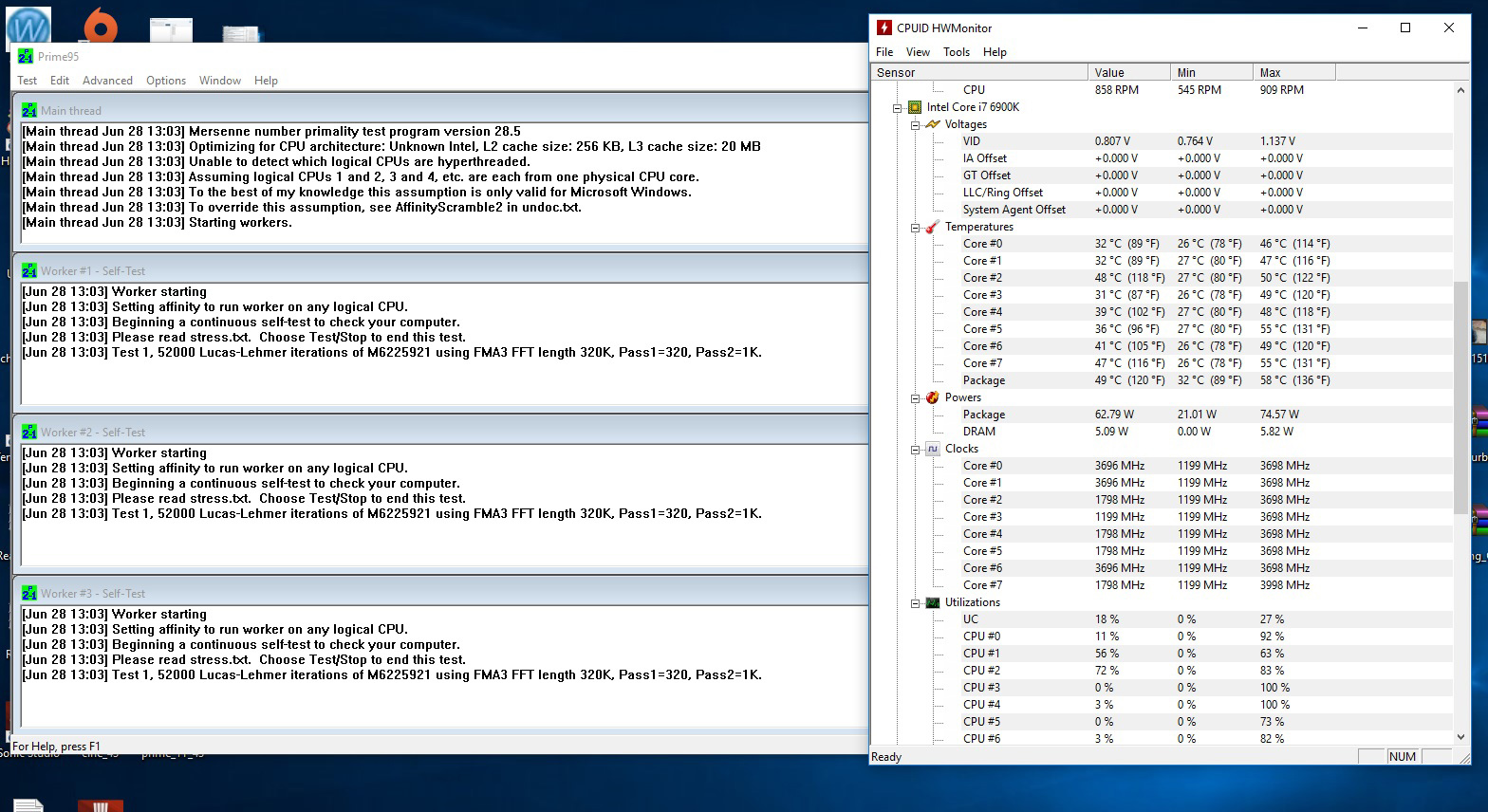This screenshot has width=1488, height=812.
Task: Open Prime95 Help menu
Action: [266, 81]
